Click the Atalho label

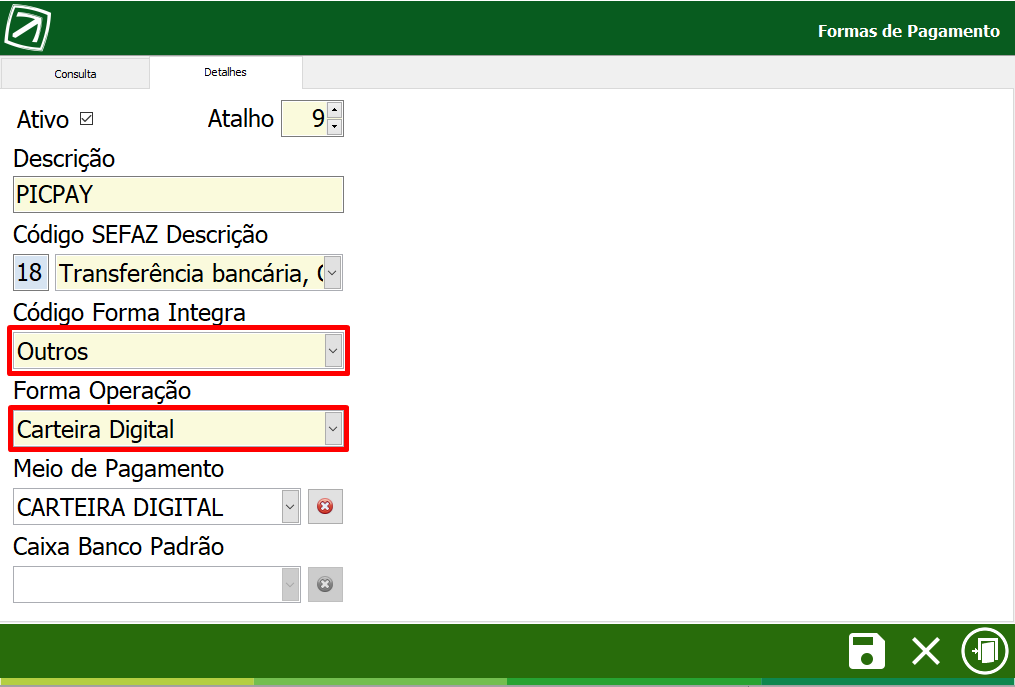(241, 118)
